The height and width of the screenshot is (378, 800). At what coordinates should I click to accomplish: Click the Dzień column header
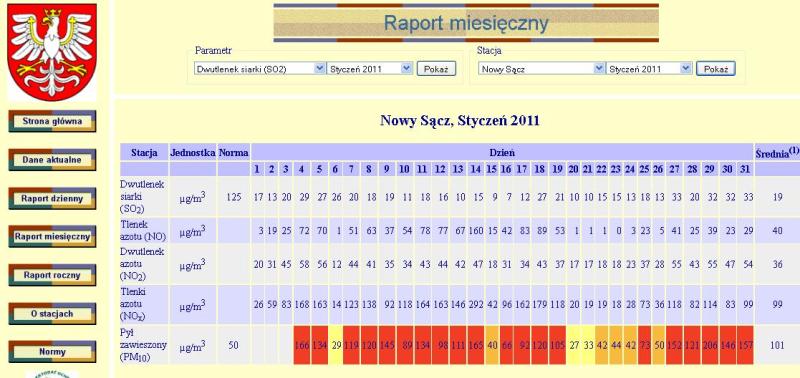pyautogui.click(x=503, y=152)
